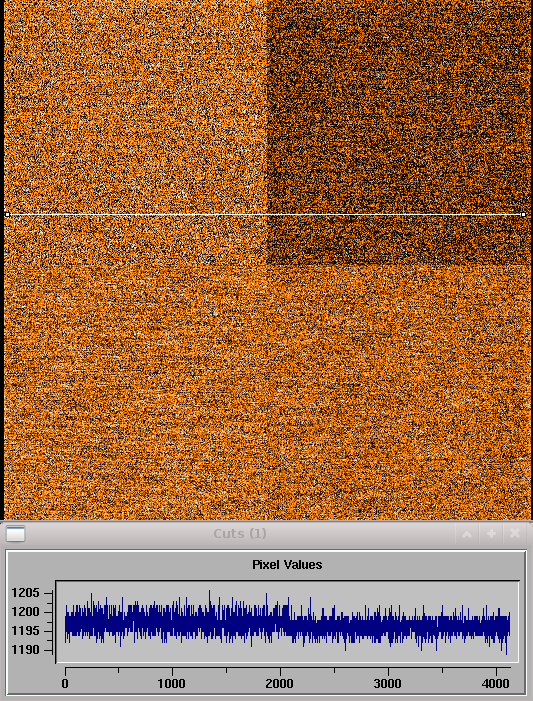Click the 2000 tick label on x-axis

pyautogui.click(x=279, y=684)
